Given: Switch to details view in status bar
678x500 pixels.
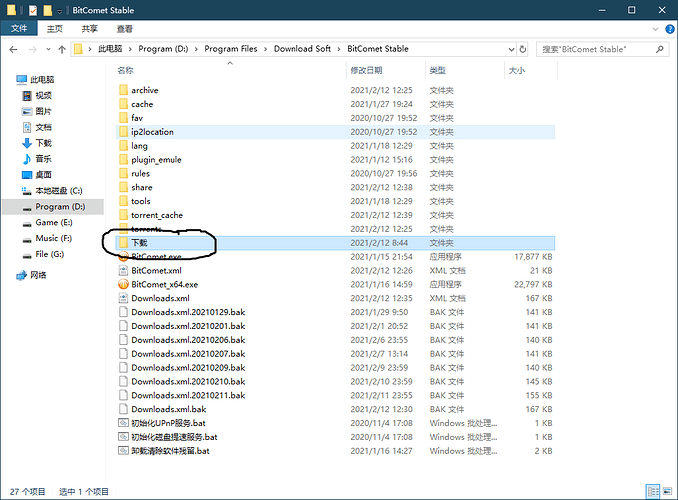Looking at the screenshot, I should point(653,491).
